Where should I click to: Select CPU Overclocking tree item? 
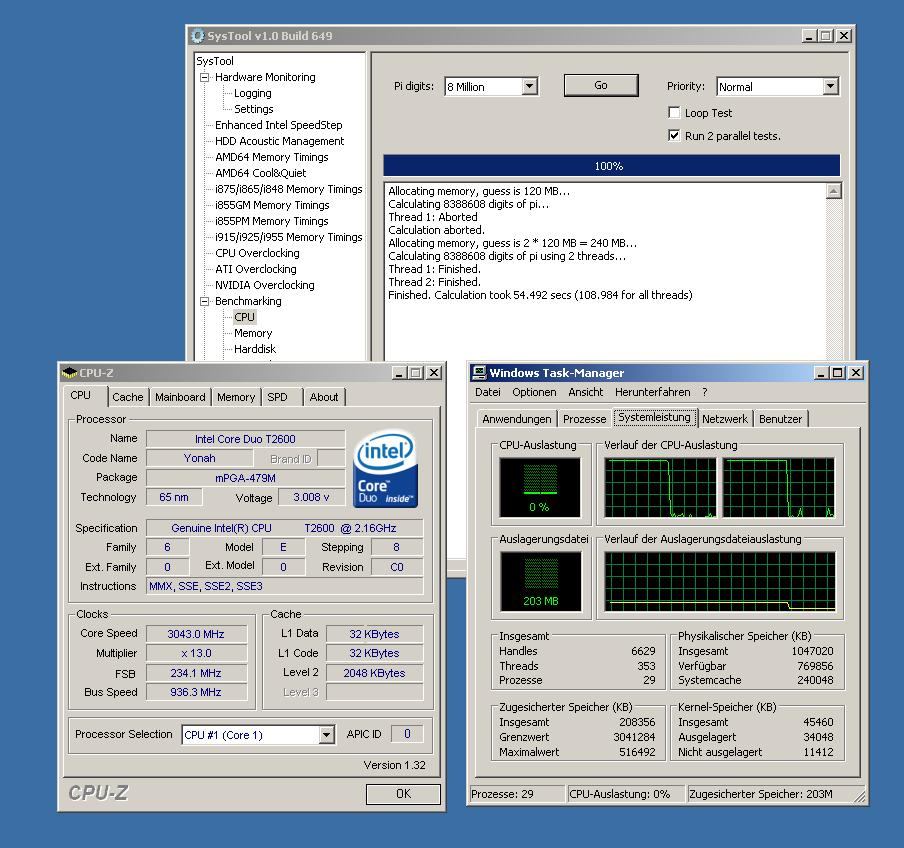point(257,253)
